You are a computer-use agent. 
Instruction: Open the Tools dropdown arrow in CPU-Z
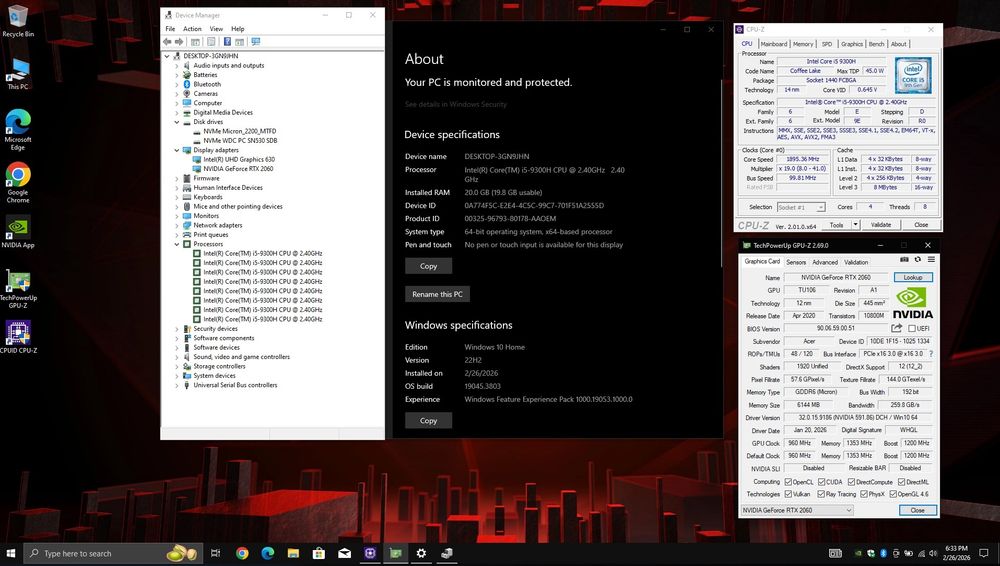point(855,225)
